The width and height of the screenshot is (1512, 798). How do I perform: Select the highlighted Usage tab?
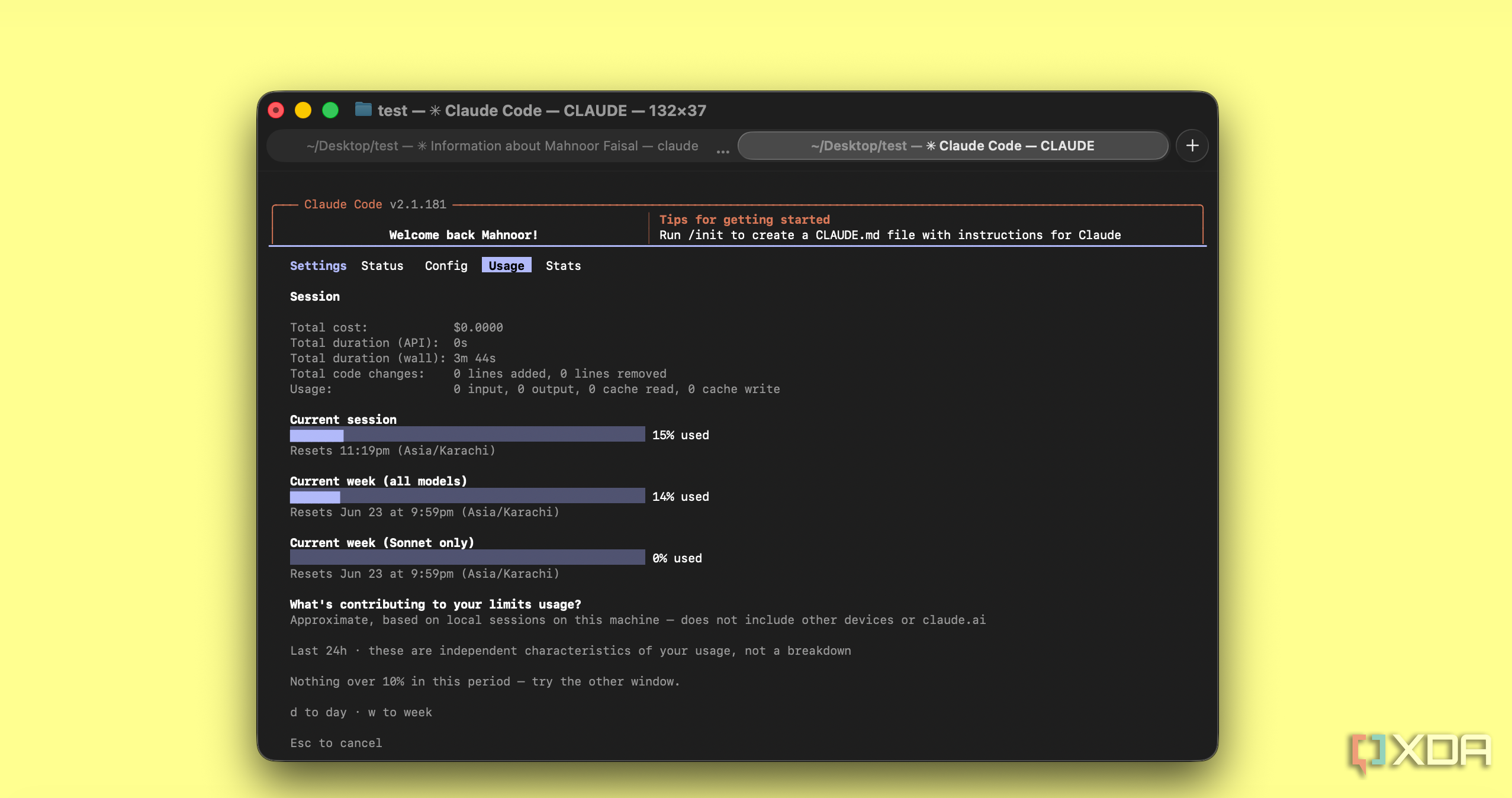506,265
